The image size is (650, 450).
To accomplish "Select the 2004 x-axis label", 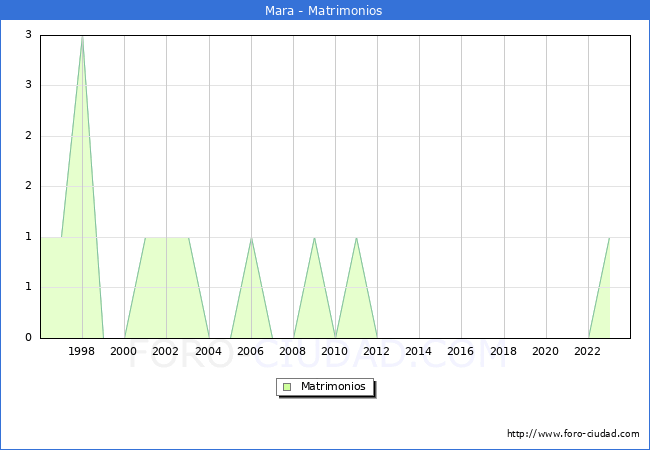I will (x=208, y=351).
